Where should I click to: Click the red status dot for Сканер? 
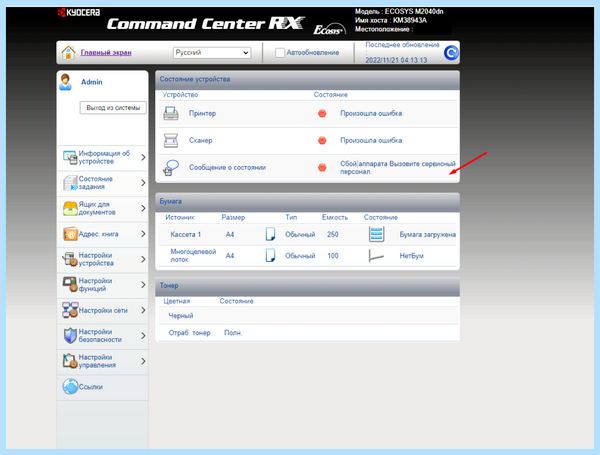pos(322,140)
